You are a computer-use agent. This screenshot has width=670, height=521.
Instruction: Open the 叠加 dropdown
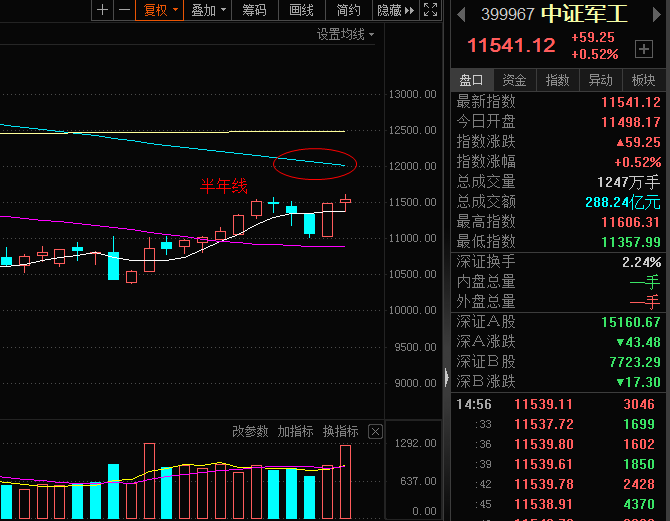pyautogui.click(x=208, y=10)
